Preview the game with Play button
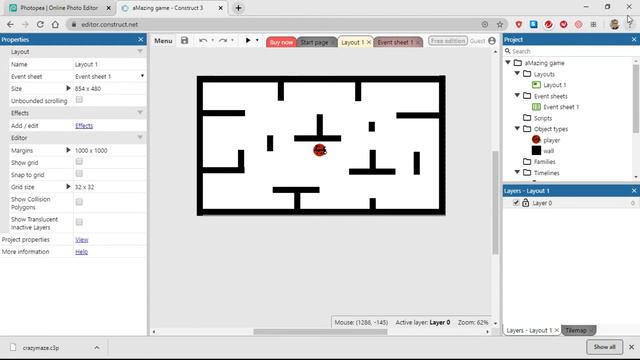640x360 pixels. (248, 40)
